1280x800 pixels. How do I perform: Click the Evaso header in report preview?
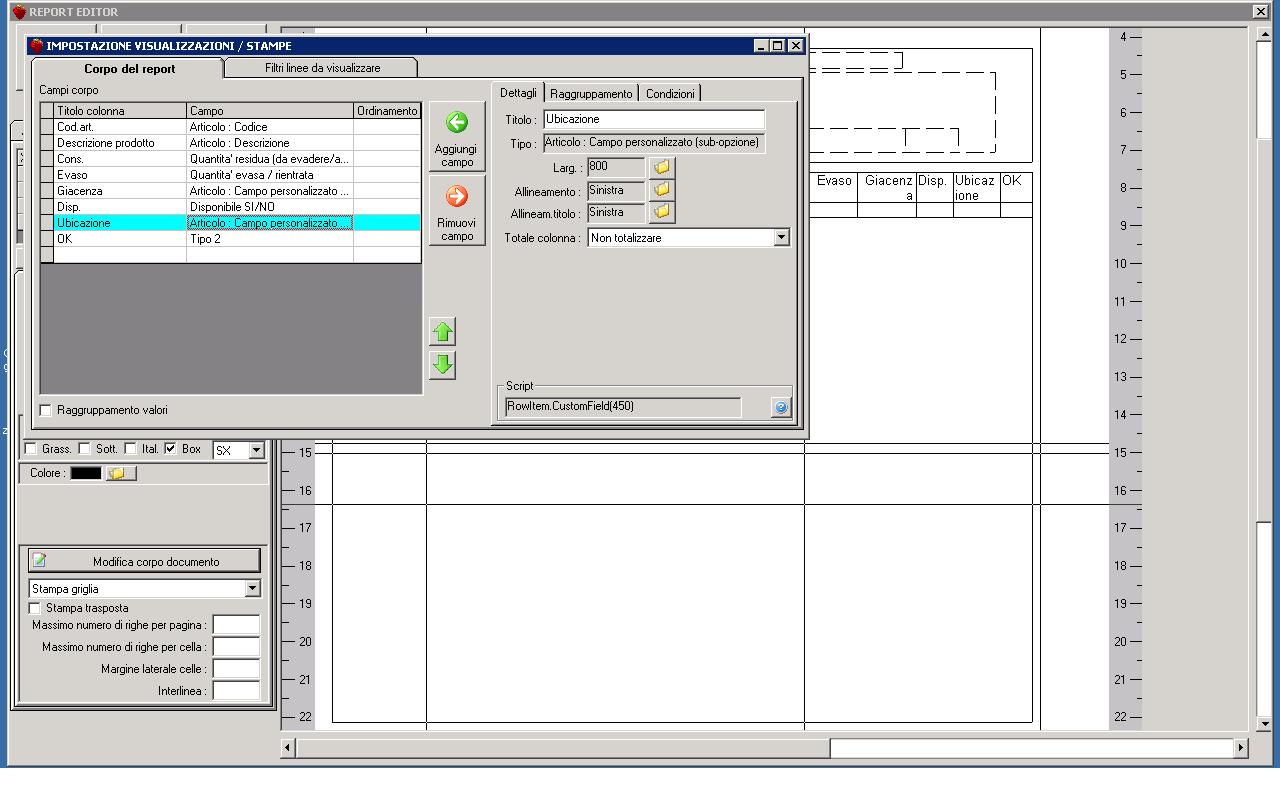(834, 181)
